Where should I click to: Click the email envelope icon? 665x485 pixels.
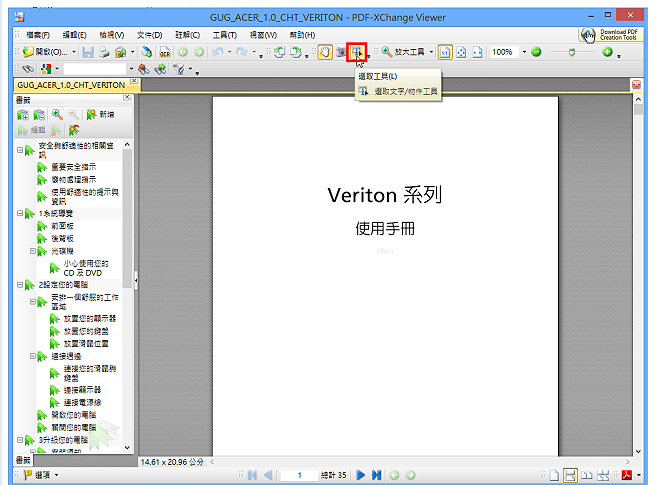(120, 52)
